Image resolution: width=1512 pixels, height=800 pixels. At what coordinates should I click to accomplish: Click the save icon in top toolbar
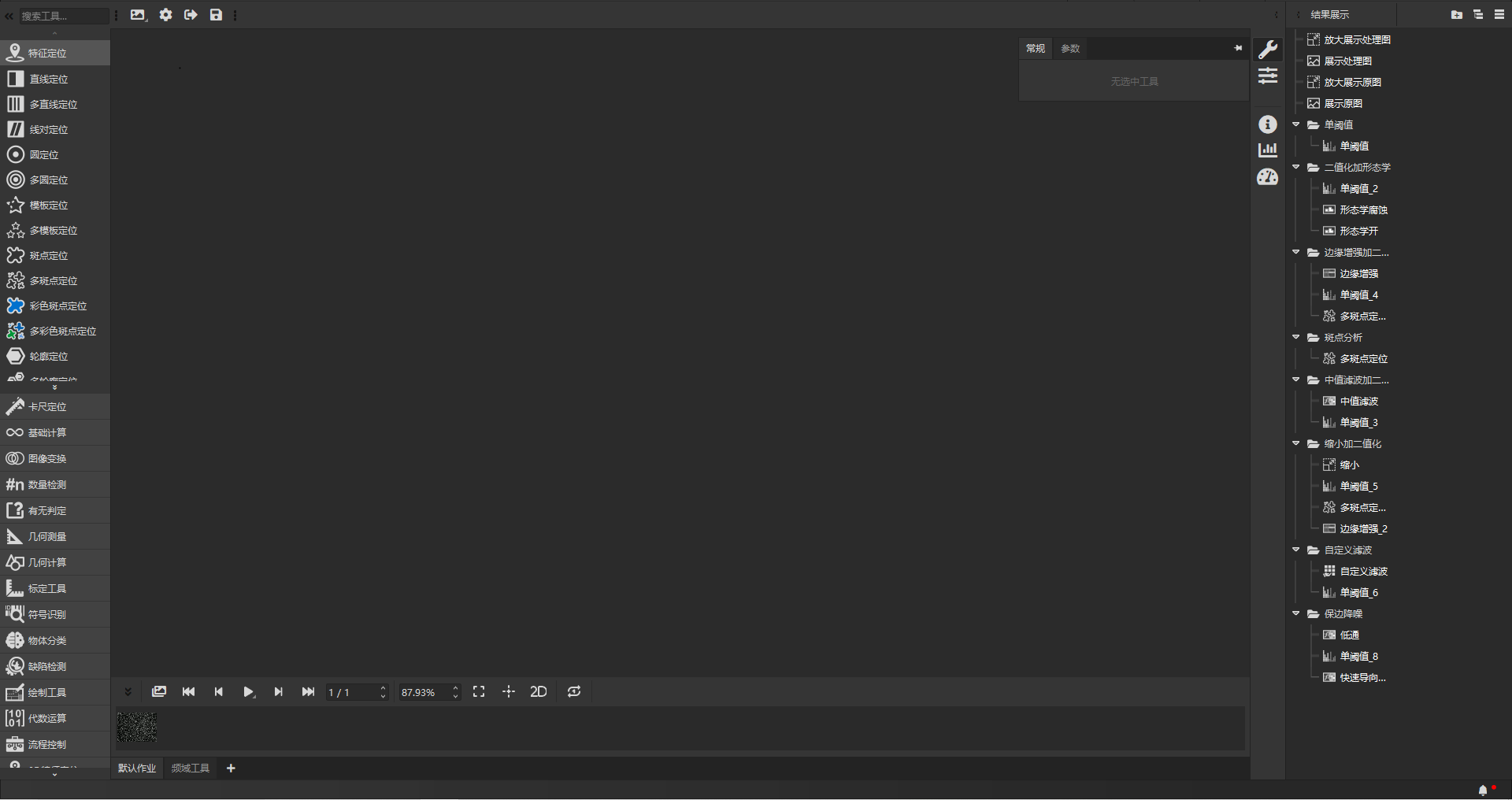pyautogui.click(x=216, y=15)
